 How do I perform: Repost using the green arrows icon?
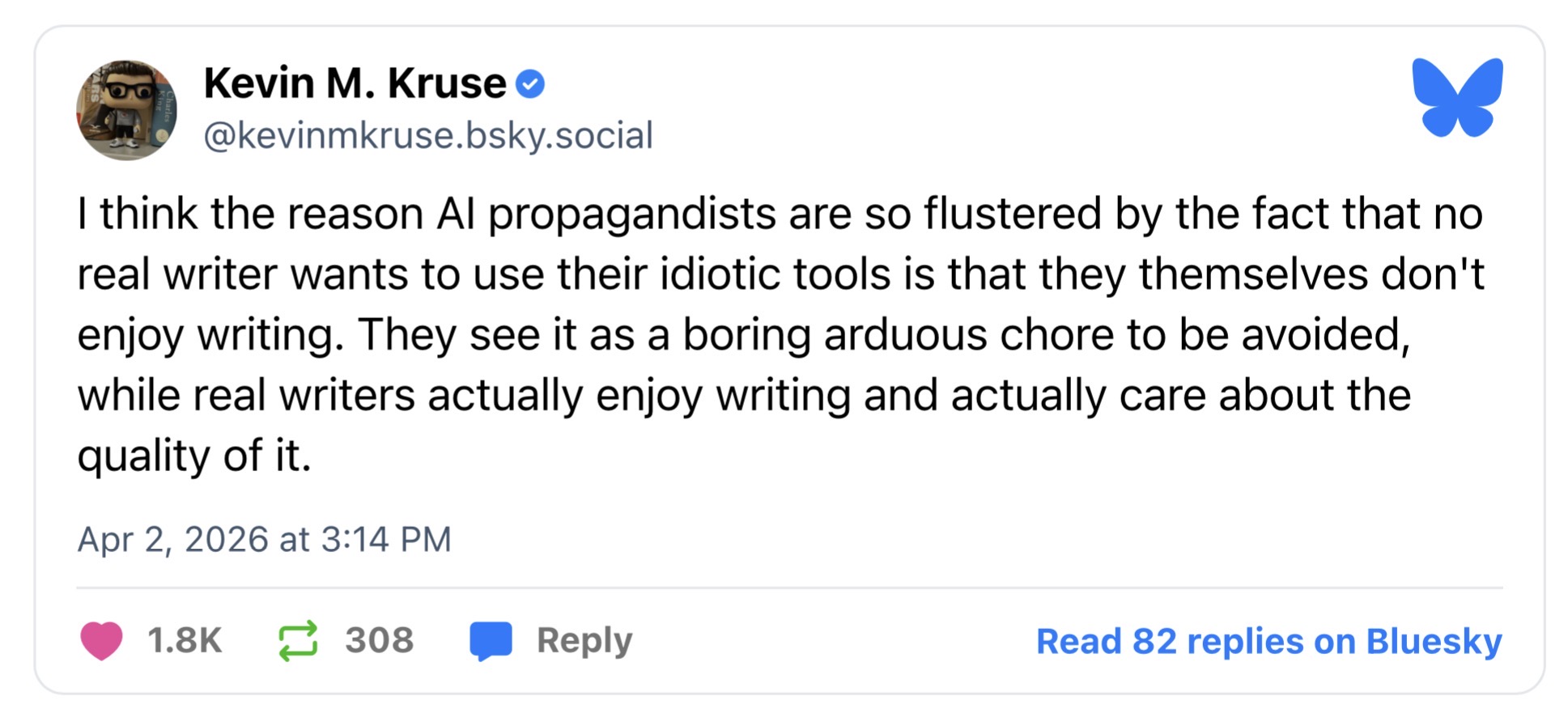coord(298,641)
